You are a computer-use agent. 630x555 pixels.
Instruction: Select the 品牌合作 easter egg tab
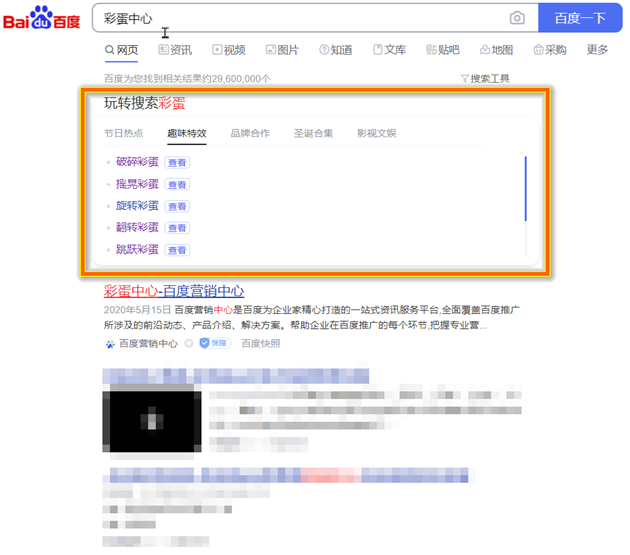[250, 133]
